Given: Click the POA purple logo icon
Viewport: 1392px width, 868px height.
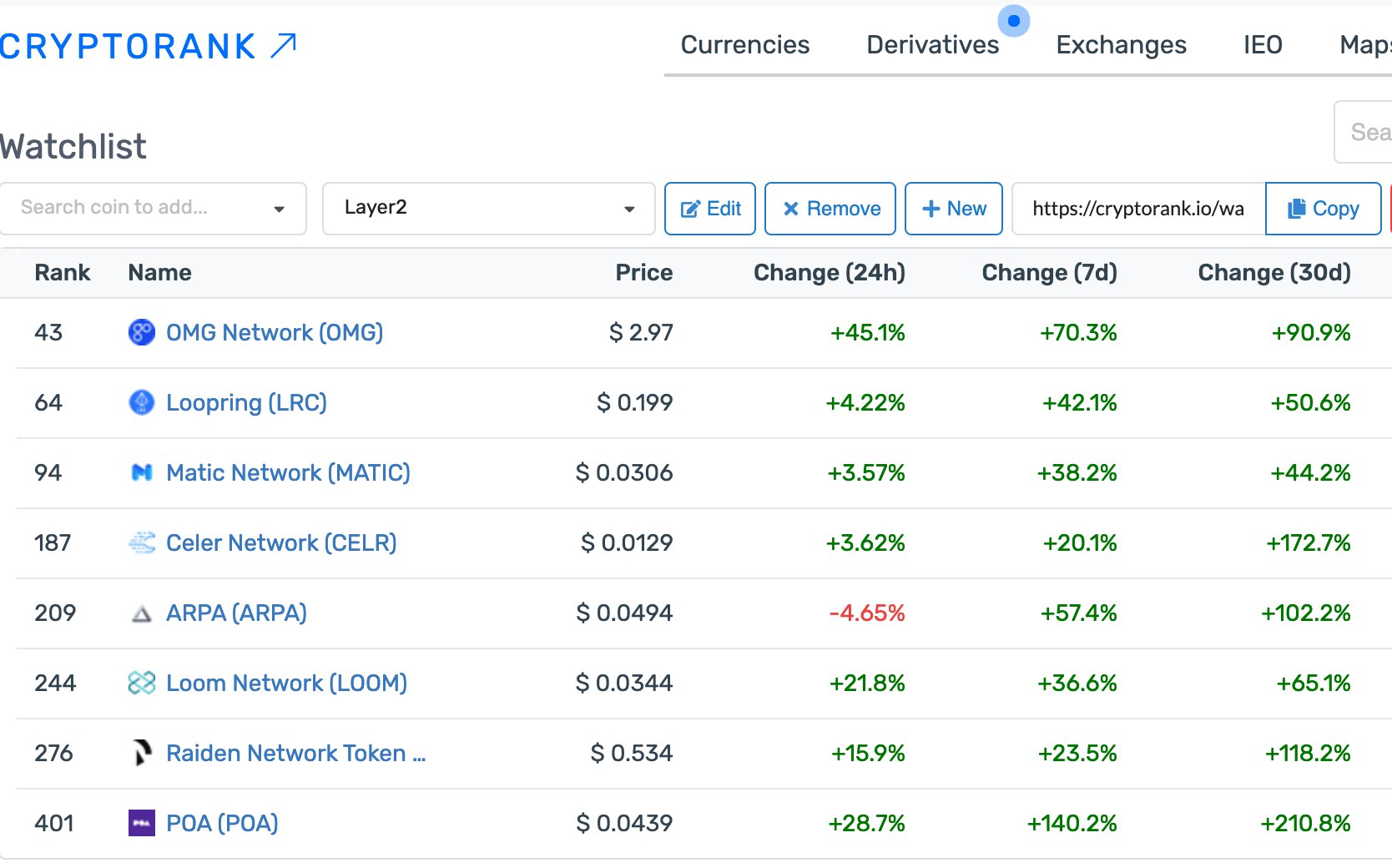Looking at the screenshot, I should click(142, 823).
